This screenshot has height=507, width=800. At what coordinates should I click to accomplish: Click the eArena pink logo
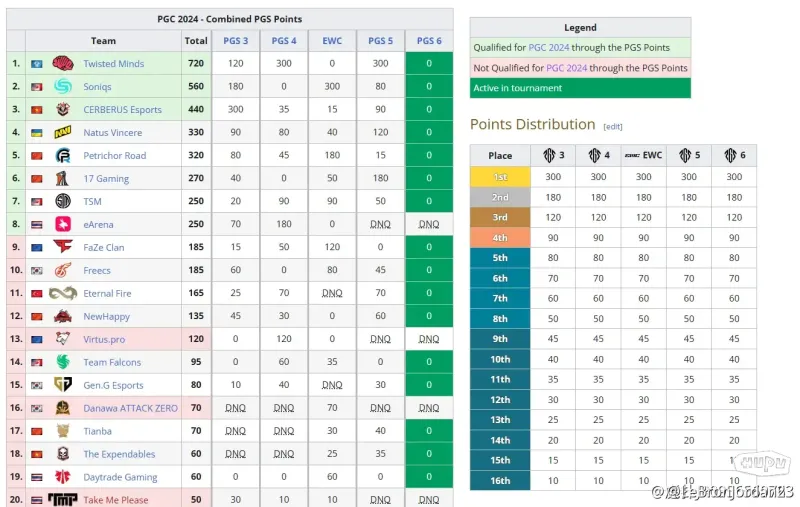pyautogui.click(x=63, y=224)
